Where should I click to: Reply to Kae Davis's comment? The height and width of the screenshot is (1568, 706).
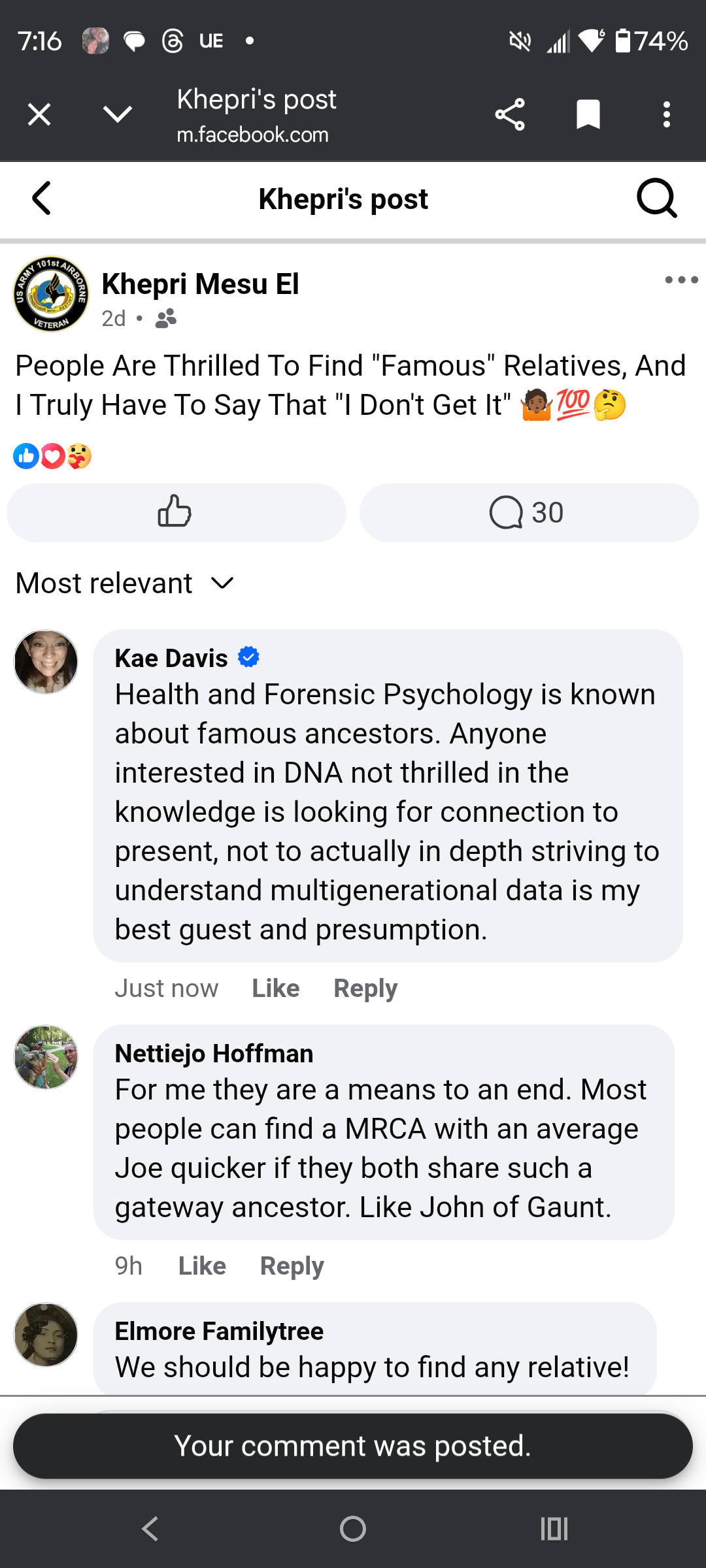coord(365,988)
